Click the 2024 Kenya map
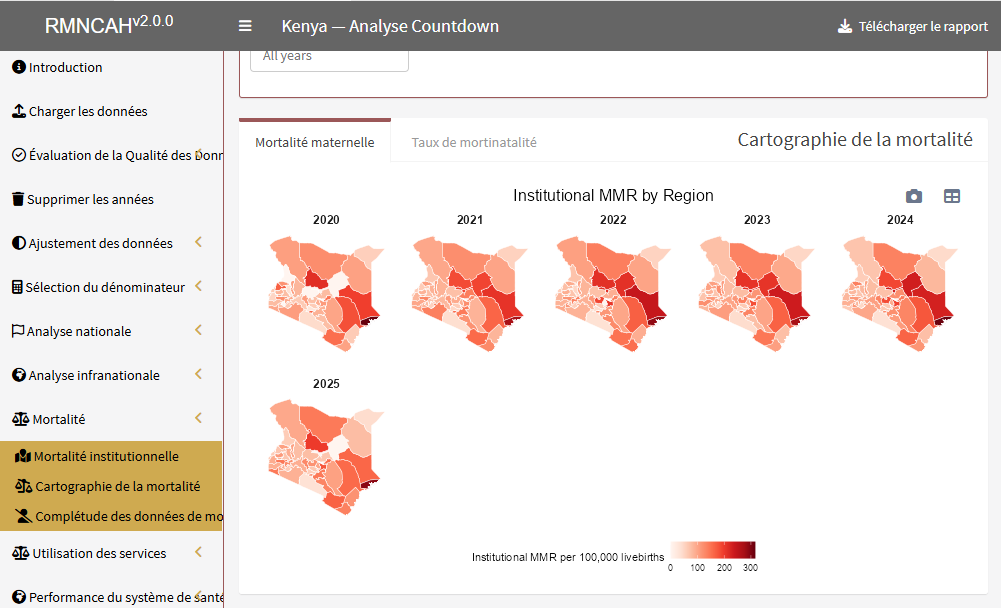The width and height of the screenshot is (1001, 608). point(900,293)
